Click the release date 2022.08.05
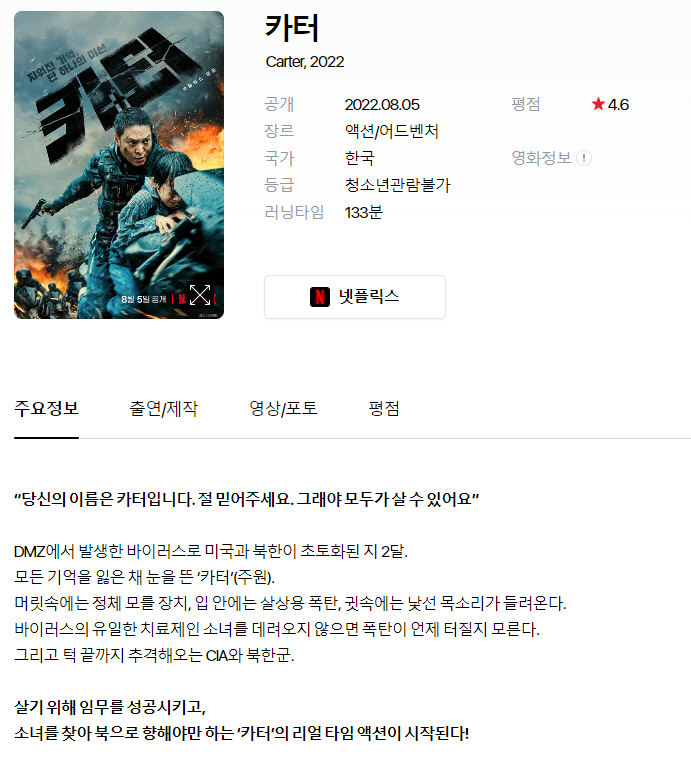This screenshot has height=767, width=691. pyautogui.click(x=382, y=105)
